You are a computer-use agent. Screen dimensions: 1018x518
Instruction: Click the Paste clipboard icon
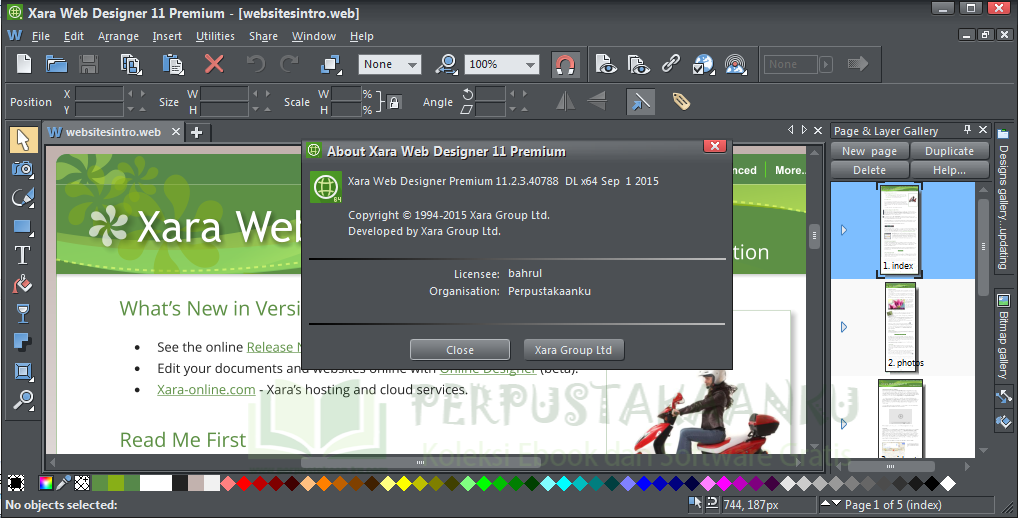click(x=173, y=64)
